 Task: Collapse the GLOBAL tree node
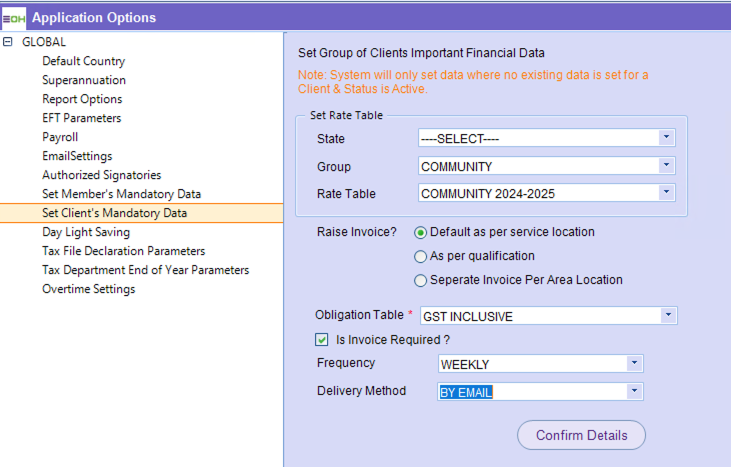[8, 42]
